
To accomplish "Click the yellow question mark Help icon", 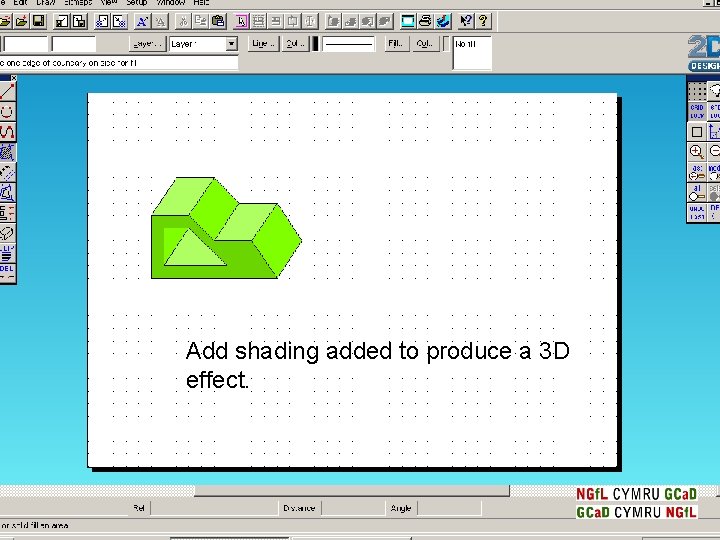I will click(483, 21).
